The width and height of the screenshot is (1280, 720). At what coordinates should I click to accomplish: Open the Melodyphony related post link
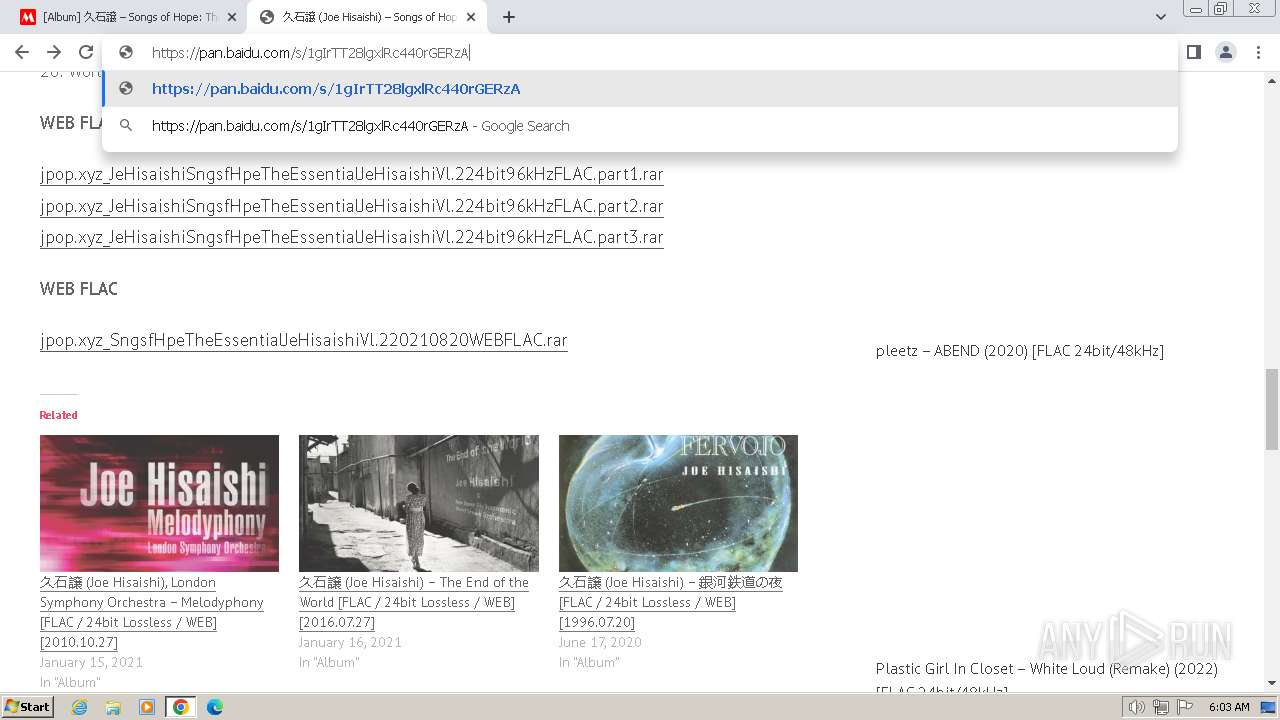[x=152, y=612]
